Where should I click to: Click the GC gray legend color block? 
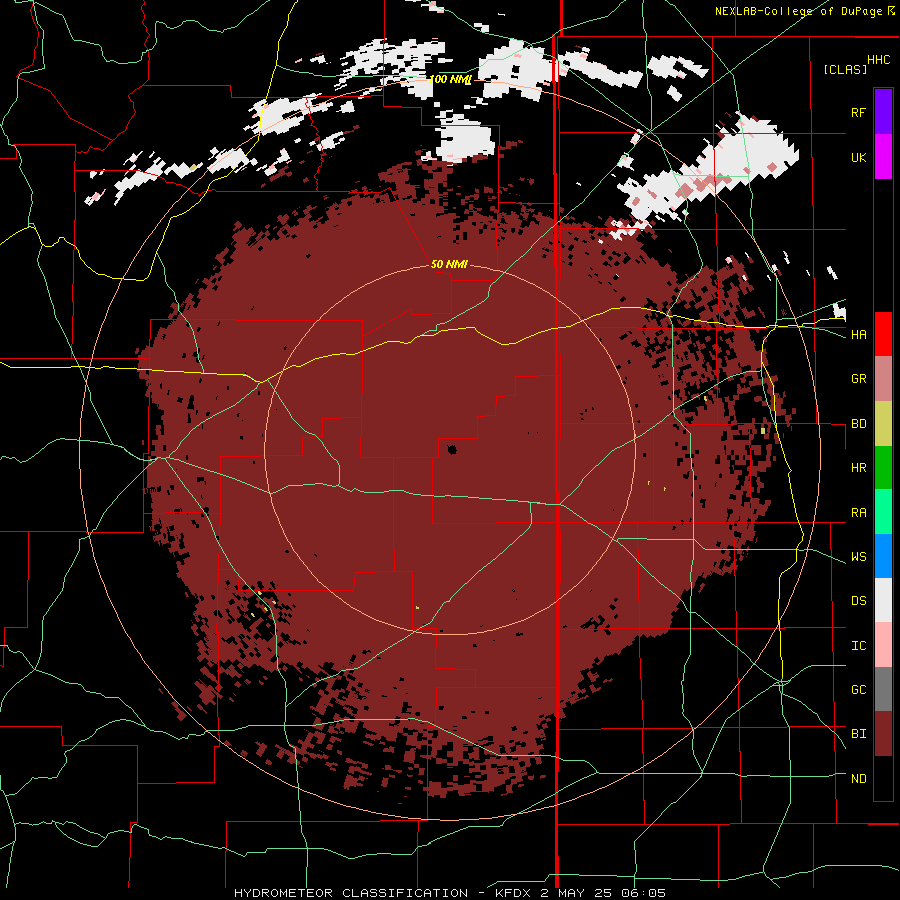(x=883, y=689)
